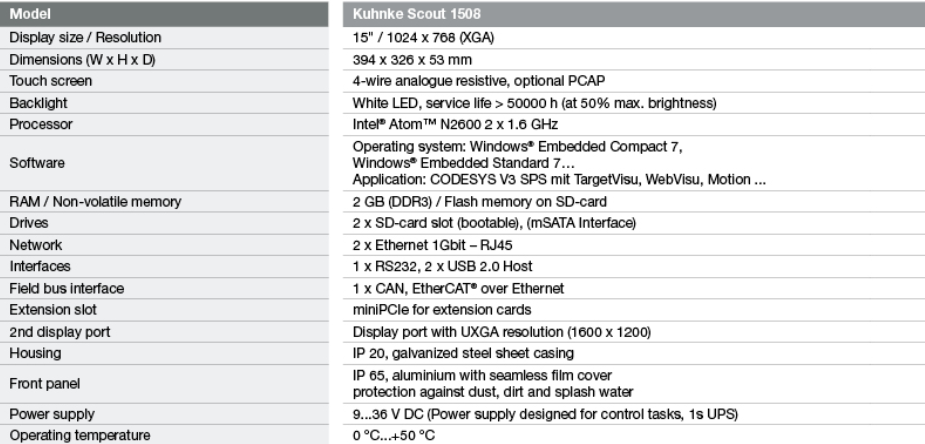Select the CODESYS V3 SPS application line

tap(559, 179)
